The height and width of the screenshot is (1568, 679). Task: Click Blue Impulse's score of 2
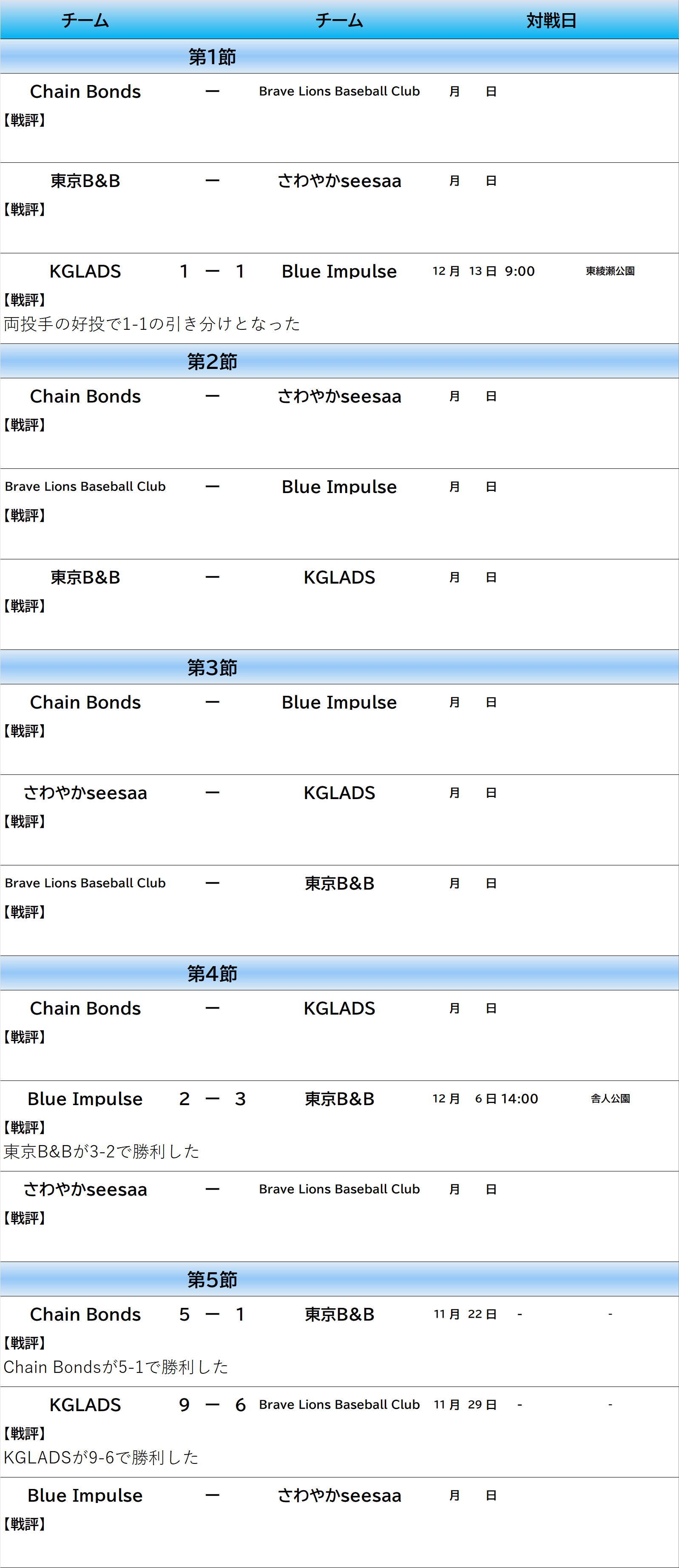pyautogui.click(x=184, y=1099)
